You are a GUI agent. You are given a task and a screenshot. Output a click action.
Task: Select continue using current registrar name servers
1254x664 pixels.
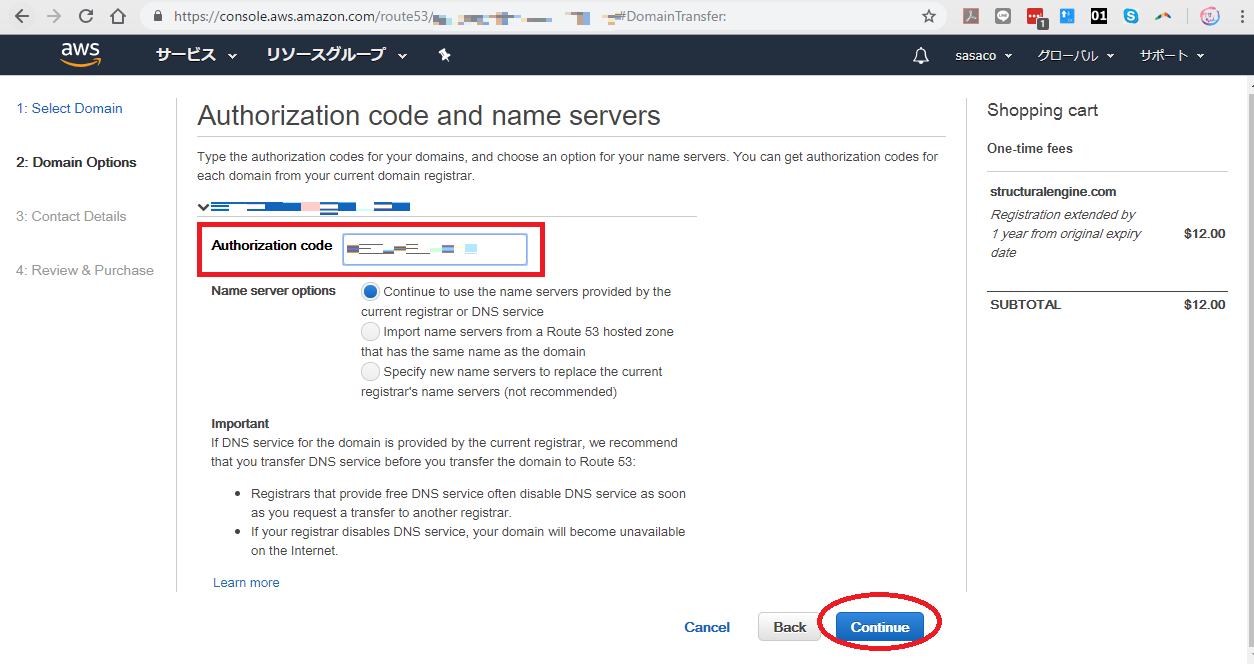pyautogui.click(x=370, y=292)
